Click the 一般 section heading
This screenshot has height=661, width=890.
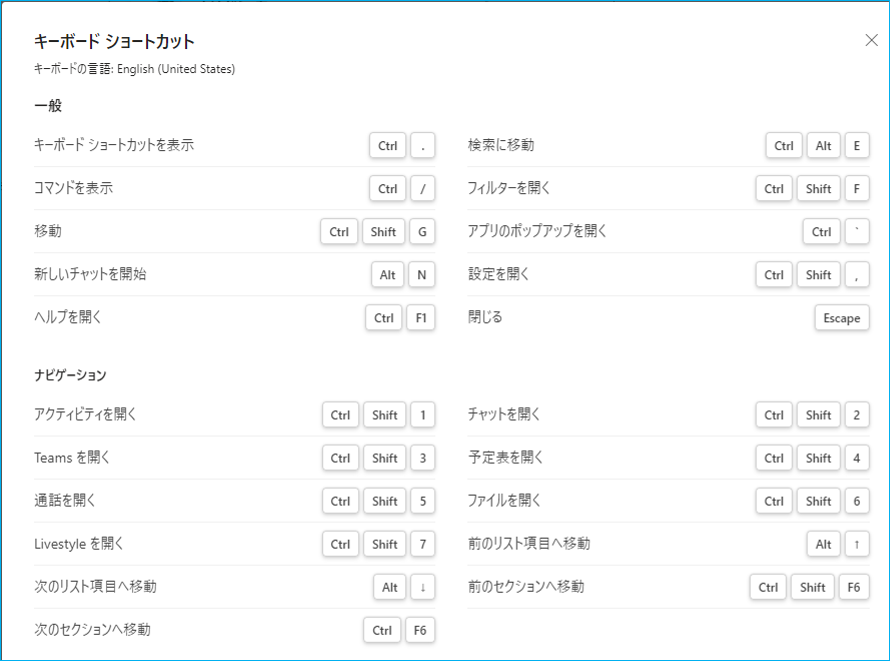click(x=48, y=106)
